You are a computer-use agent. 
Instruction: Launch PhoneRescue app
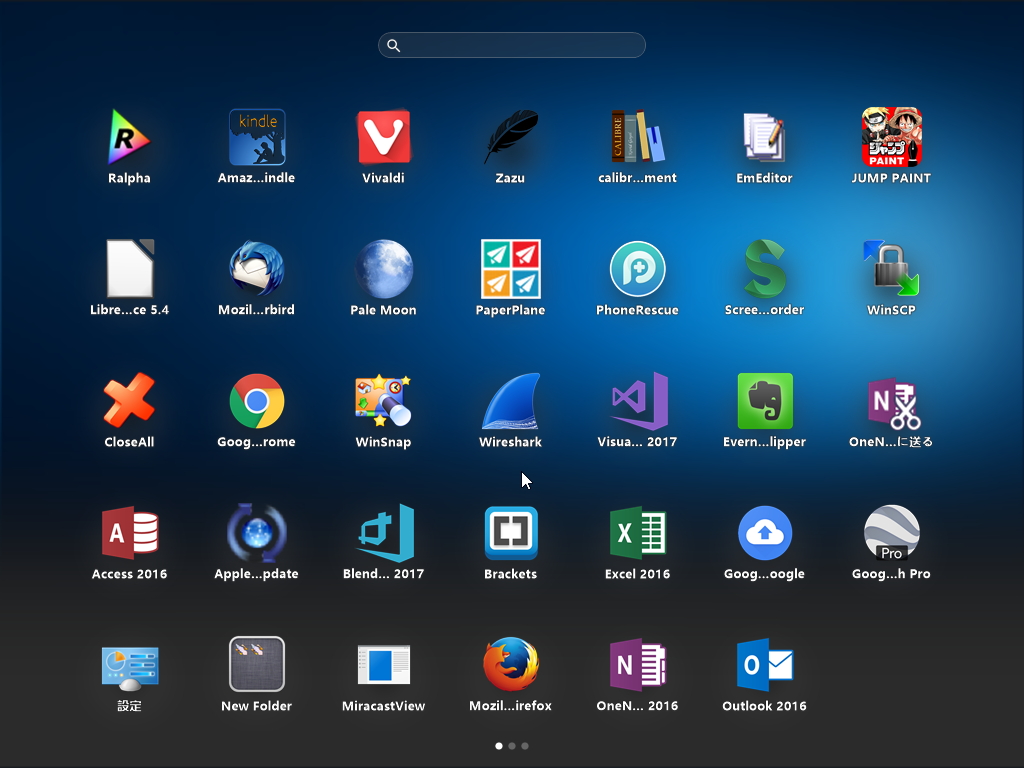(637, 268)
